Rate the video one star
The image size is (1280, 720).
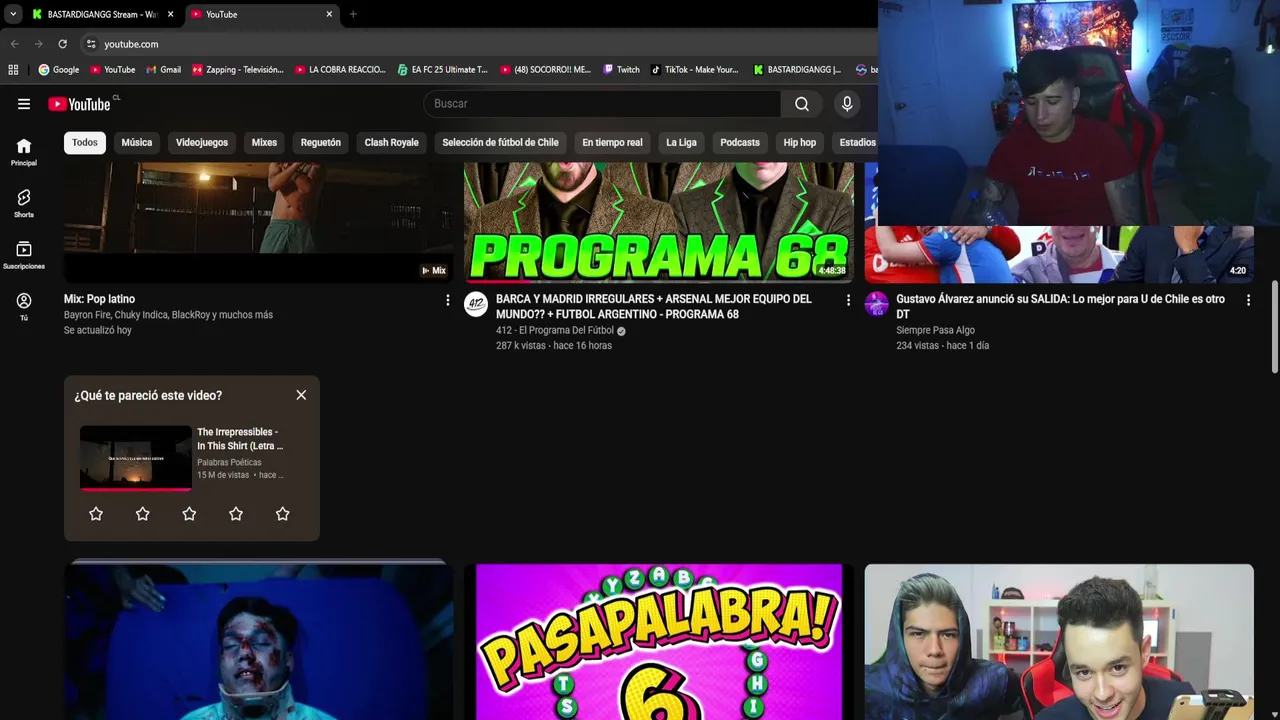click(x=96, y=514)
